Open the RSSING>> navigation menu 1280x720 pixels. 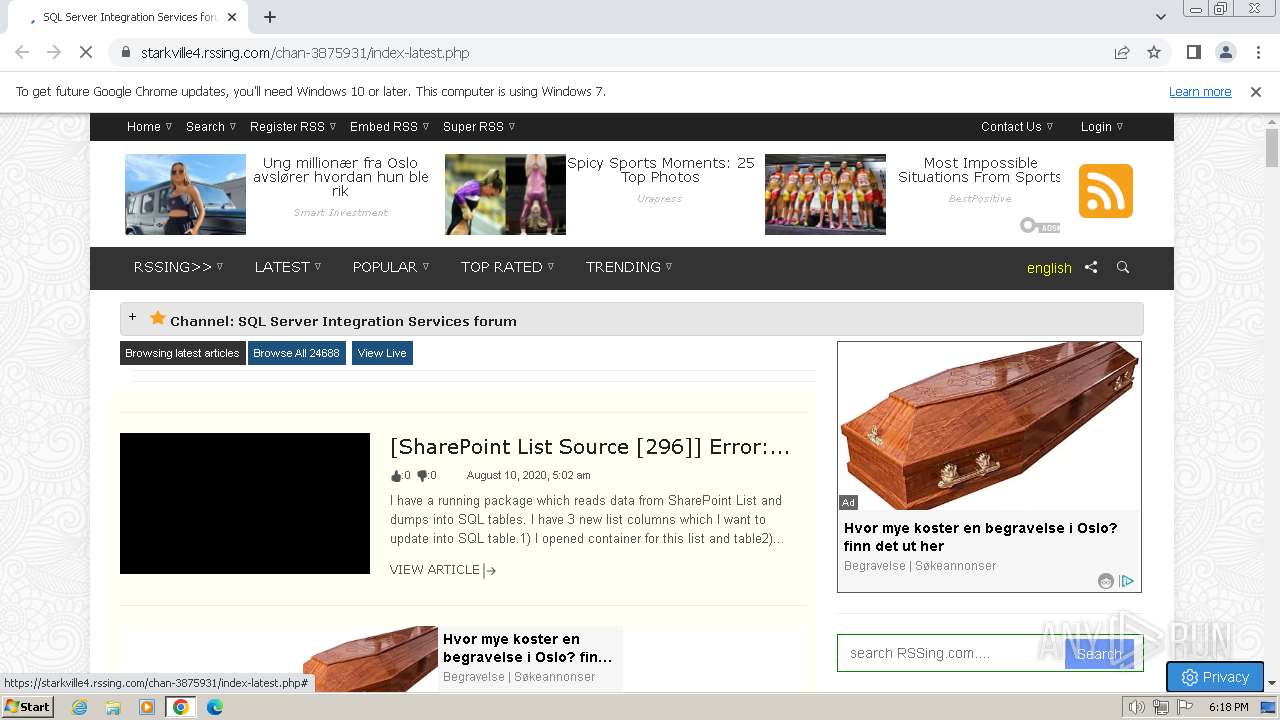tap(178, 267)
